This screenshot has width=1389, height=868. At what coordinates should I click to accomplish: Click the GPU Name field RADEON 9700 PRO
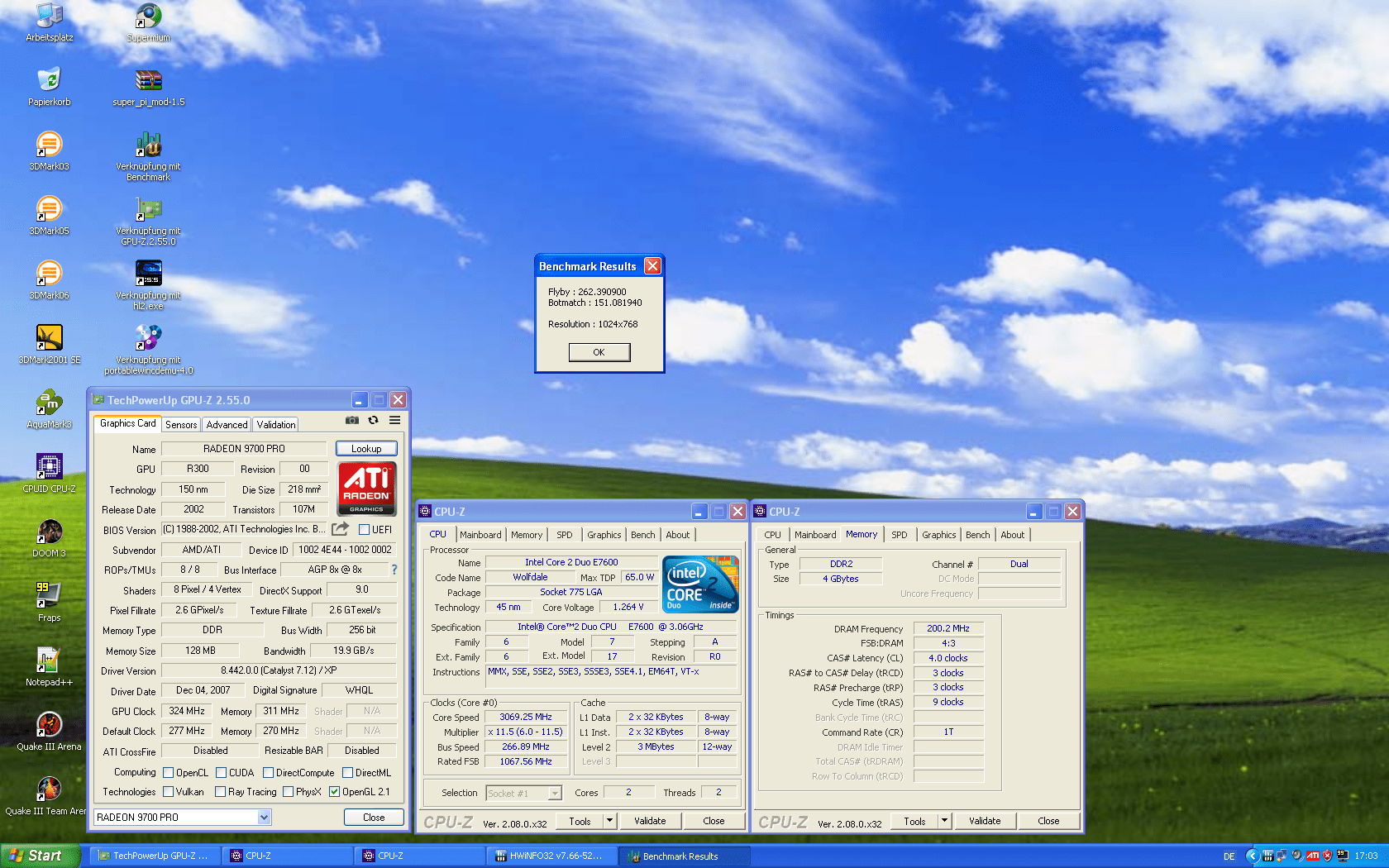244,449
